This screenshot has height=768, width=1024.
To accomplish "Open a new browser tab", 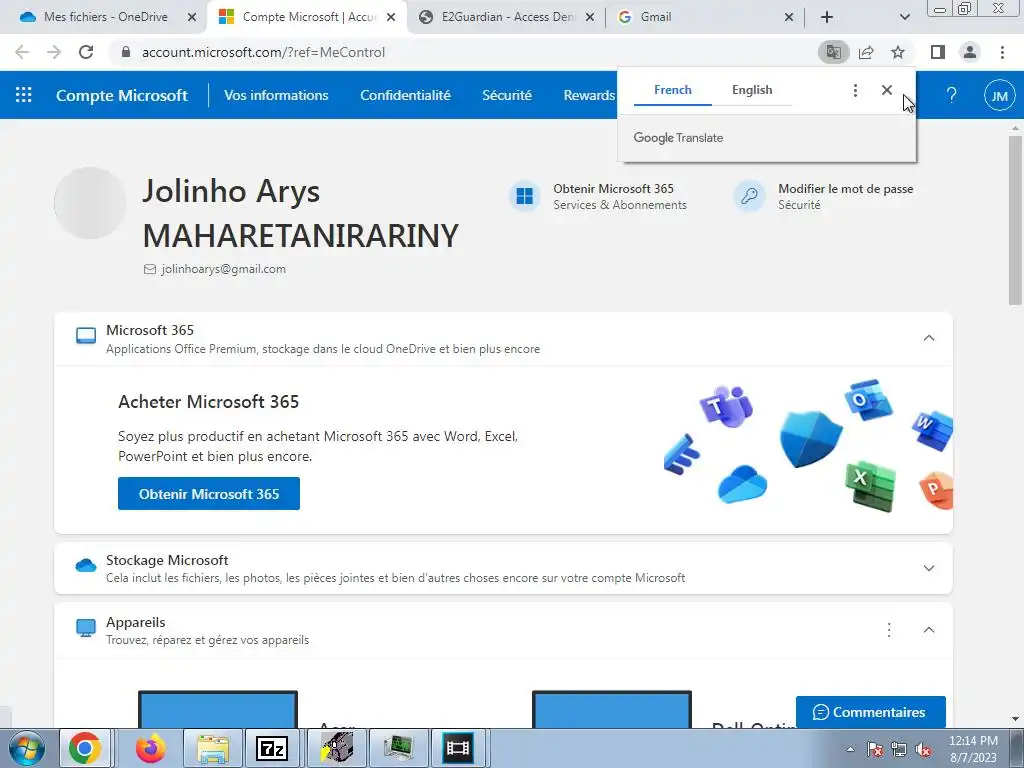I will point(827,17).
